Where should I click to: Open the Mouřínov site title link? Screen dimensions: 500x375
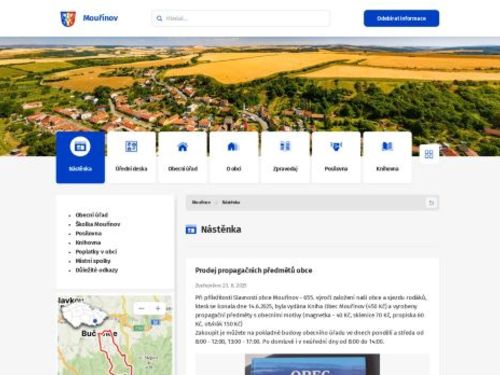click(x=100, y=18)
